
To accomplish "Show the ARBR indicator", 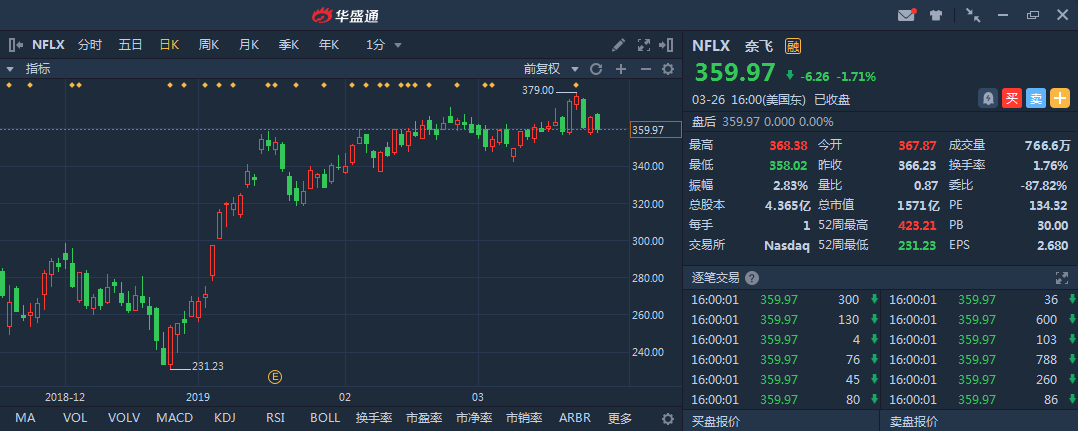I will [x=575, y=418].
